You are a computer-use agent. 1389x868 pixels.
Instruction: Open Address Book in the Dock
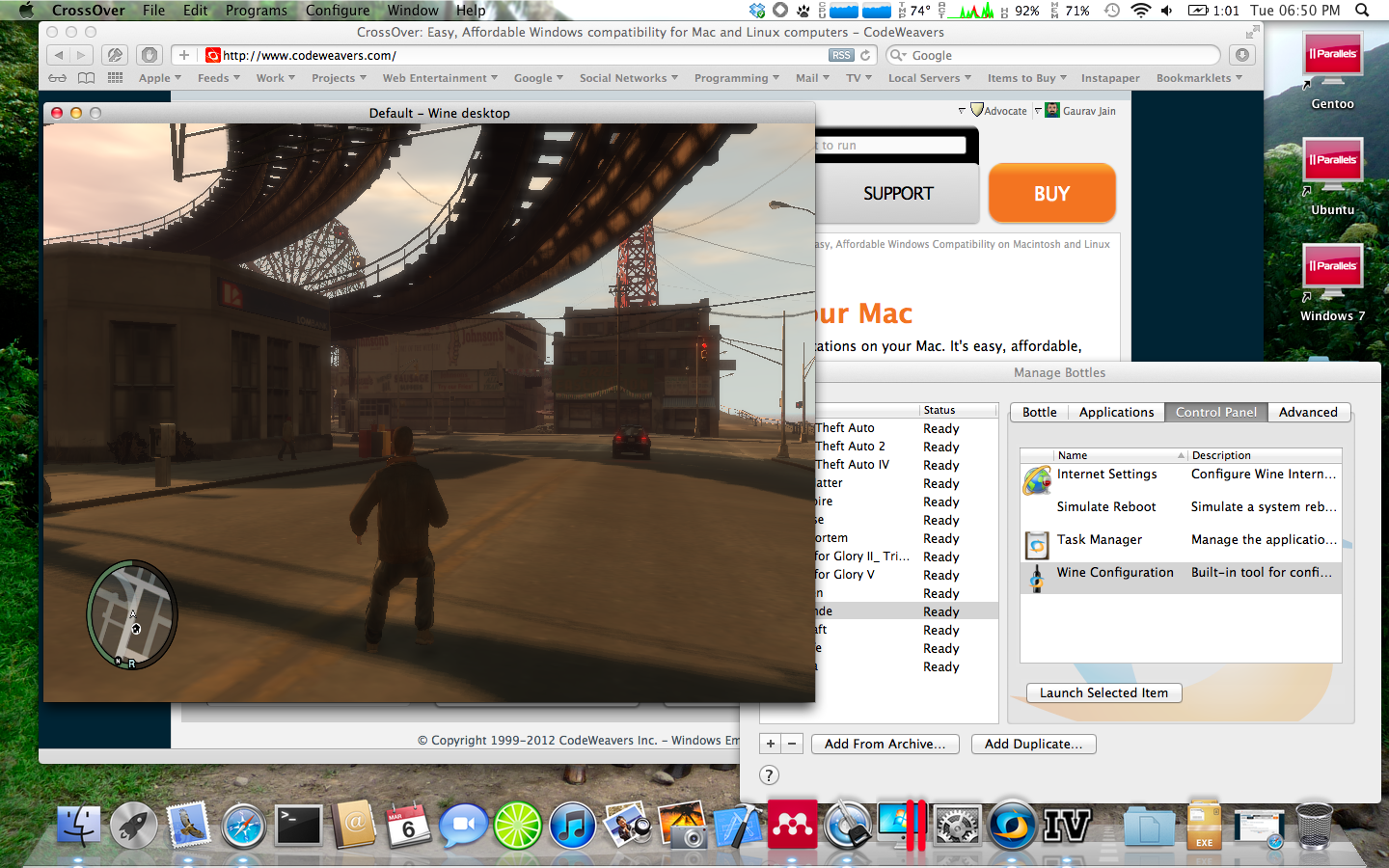point(353,825)
